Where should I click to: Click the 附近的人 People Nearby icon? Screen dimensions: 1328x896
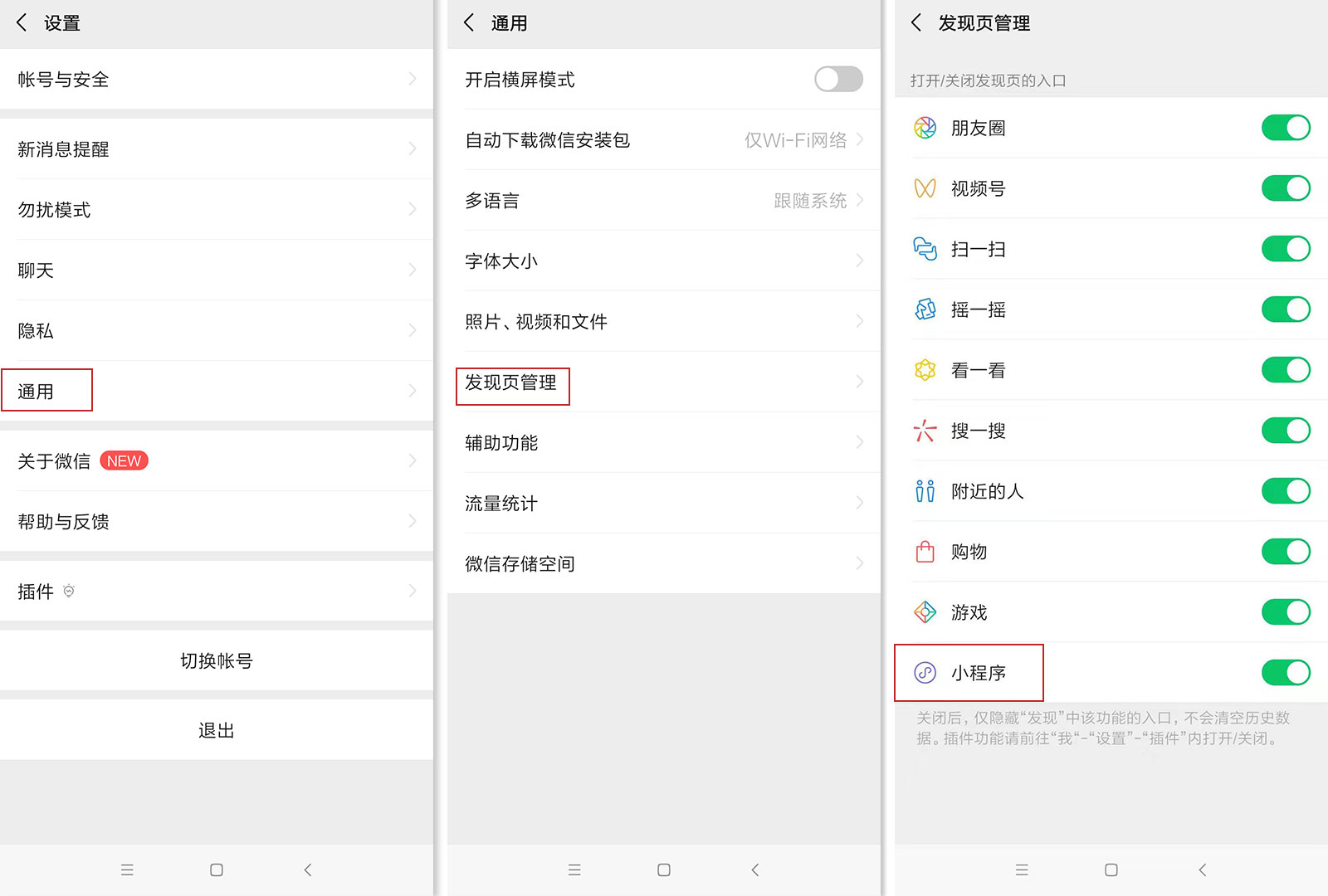[x=925, y=491]
